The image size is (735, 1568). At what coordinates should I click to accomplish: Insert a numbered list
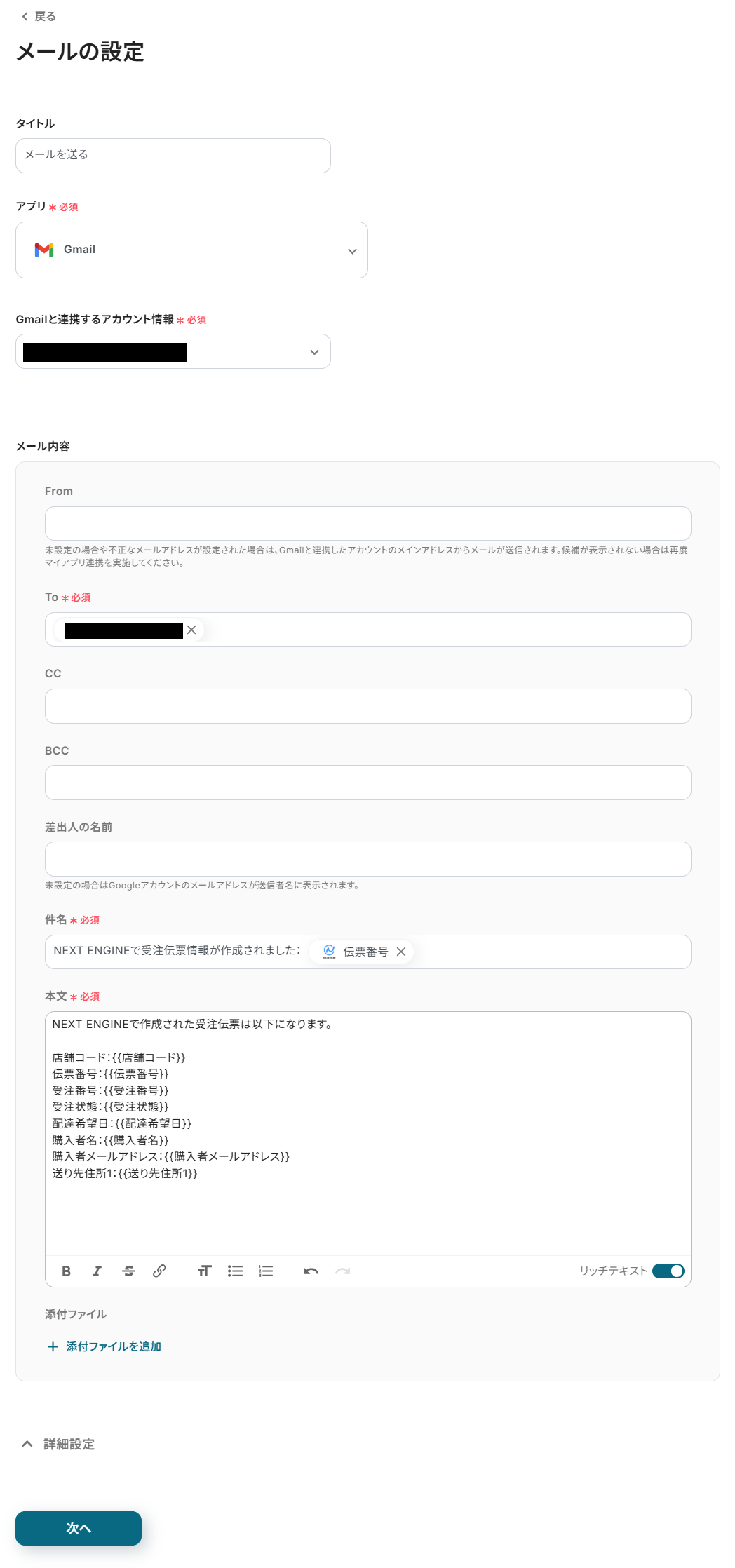[266, 1271]
